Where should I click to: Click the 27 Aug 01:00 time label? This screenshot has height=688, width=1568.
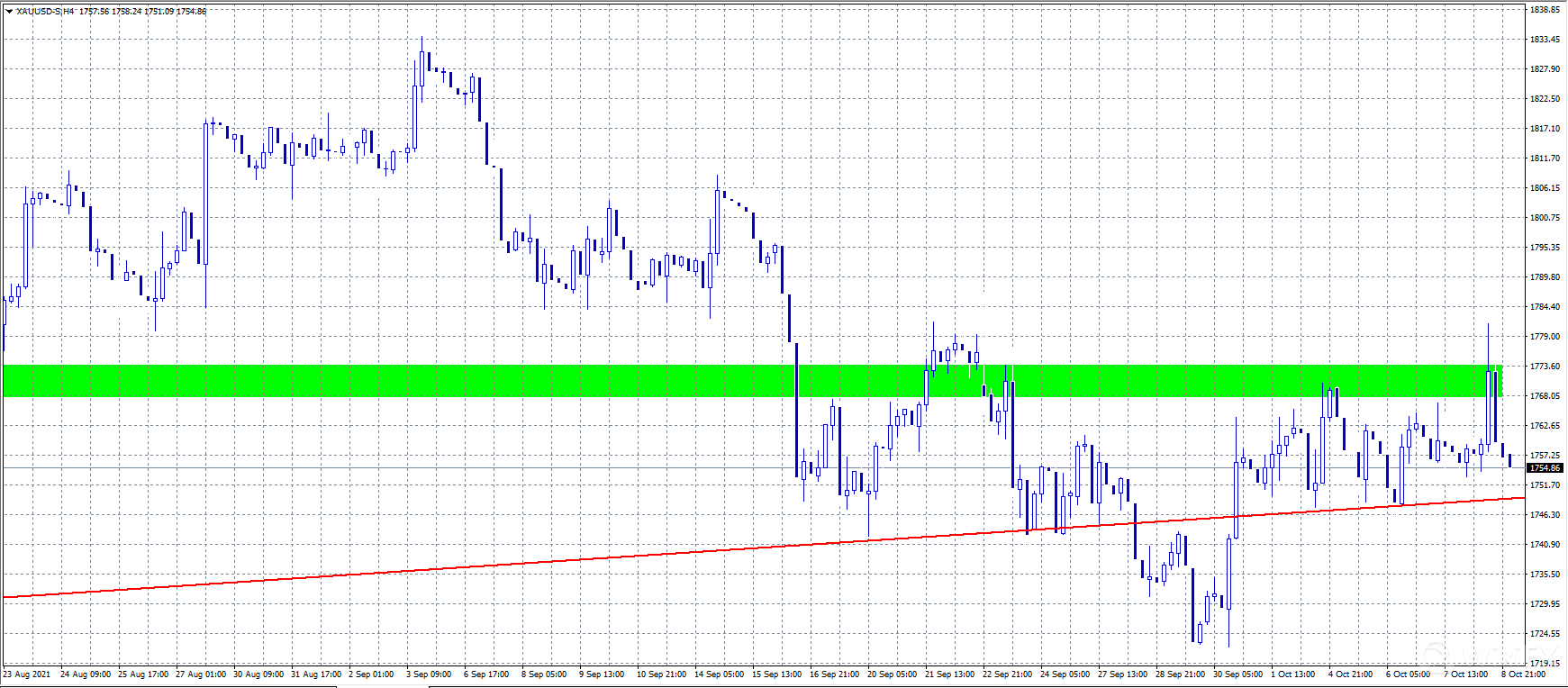pos(201,674)
